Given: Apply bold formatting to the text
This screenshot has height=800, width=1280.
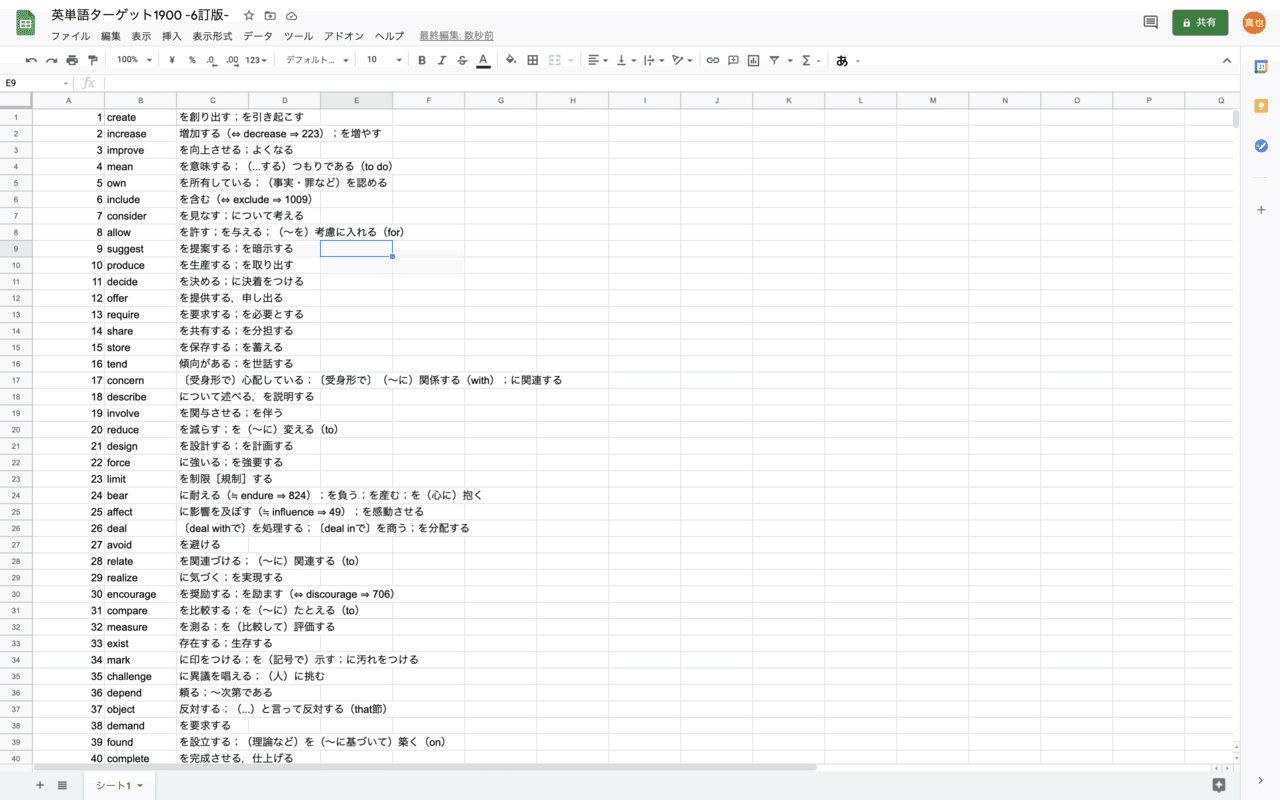Looking at the screenshot, I should coord(421,60).
